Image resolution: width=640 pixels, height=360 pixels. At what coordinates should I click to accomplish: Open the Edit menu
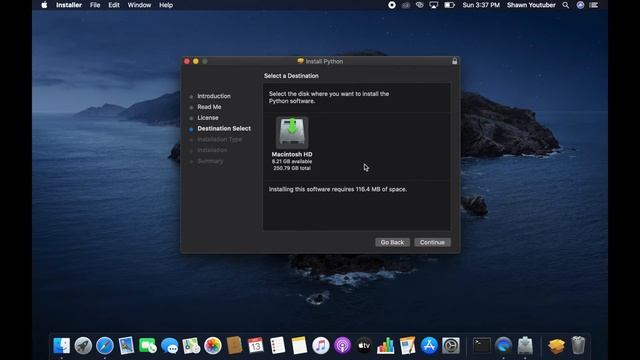[114, 5]
